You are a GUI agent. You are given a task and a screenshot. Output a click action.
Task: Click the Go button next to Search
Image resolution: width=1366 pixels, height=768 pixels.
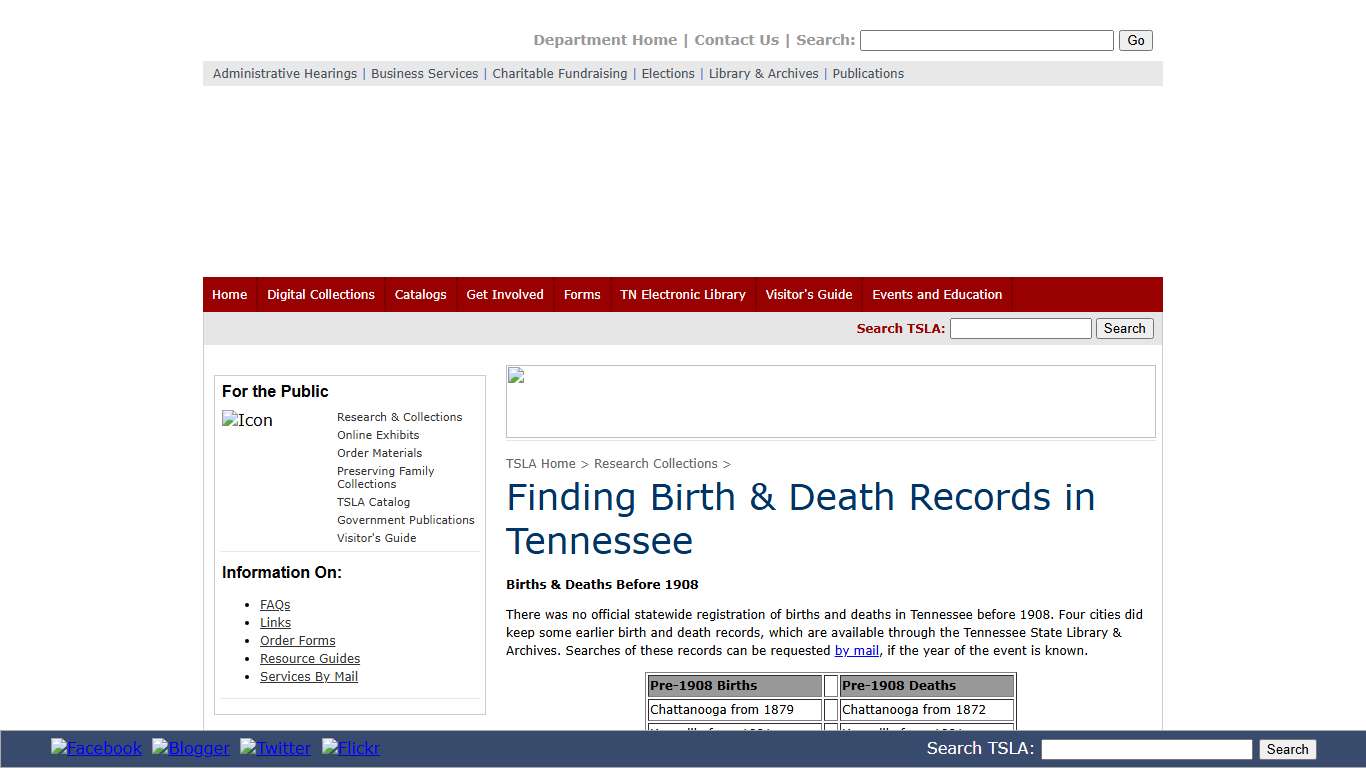[1135, 40]
